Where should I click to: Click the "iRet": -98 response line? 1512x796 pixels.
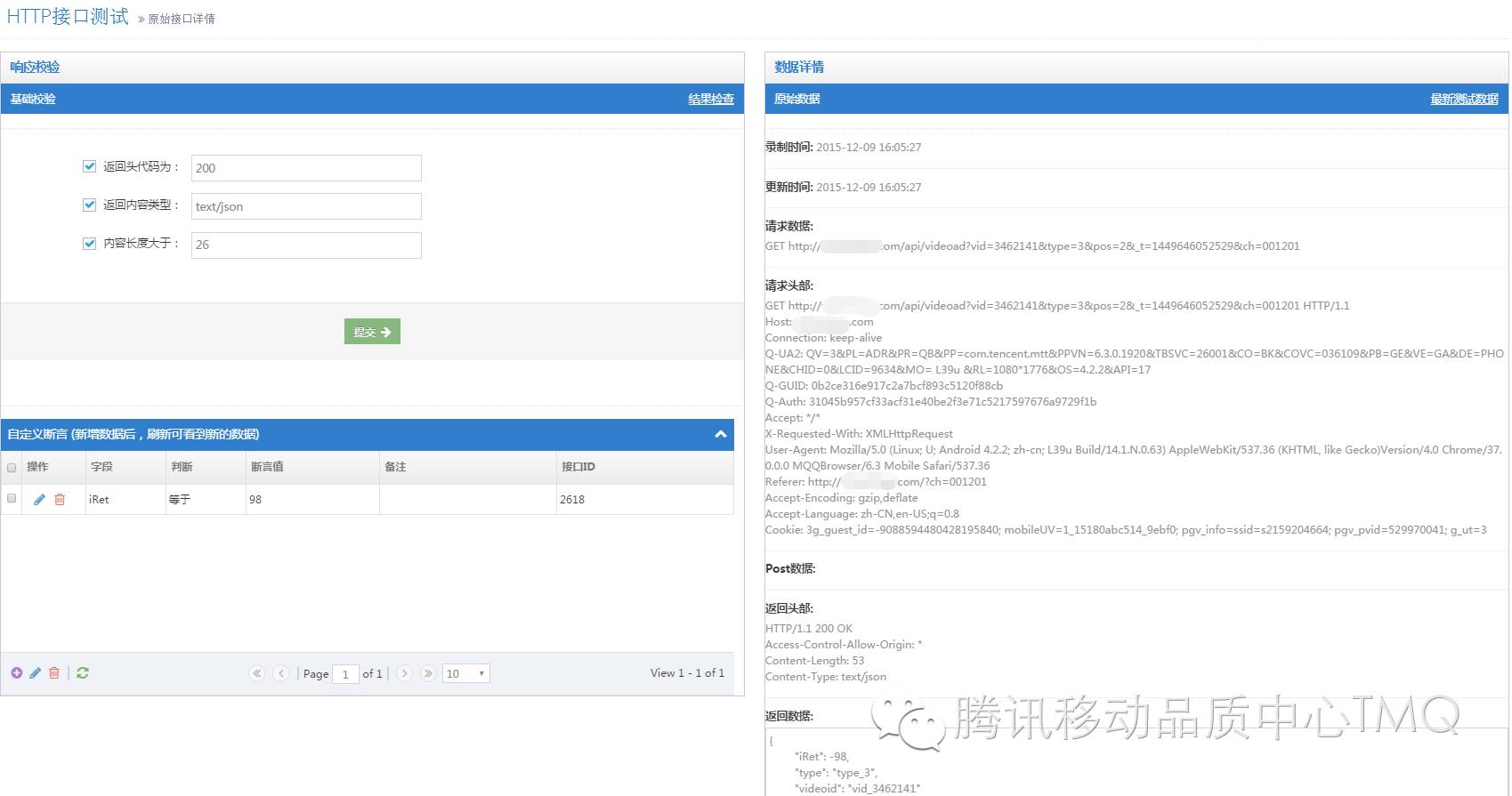point(822,757)
